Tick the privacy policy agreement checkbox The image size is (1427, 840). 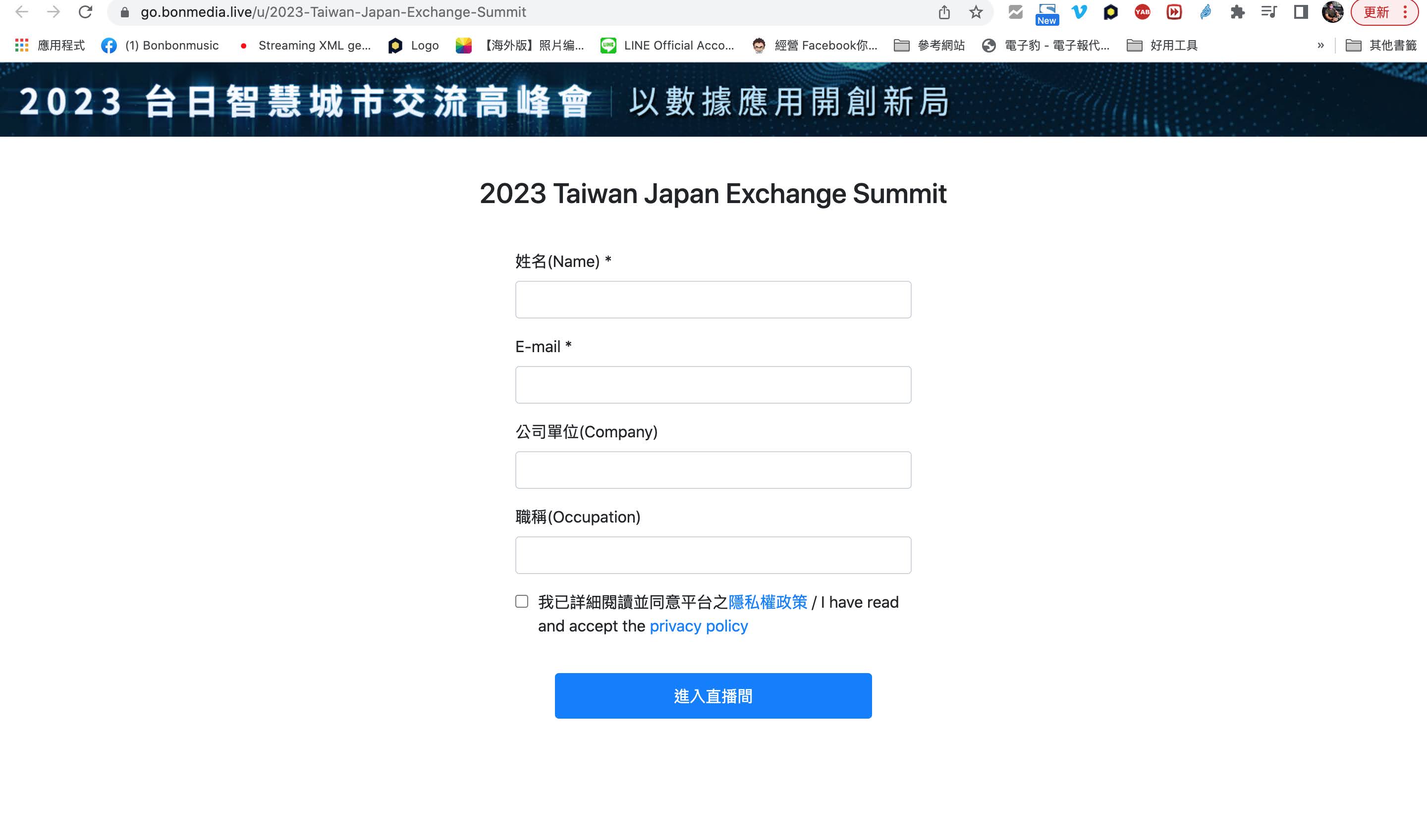[x=522, y=601]
